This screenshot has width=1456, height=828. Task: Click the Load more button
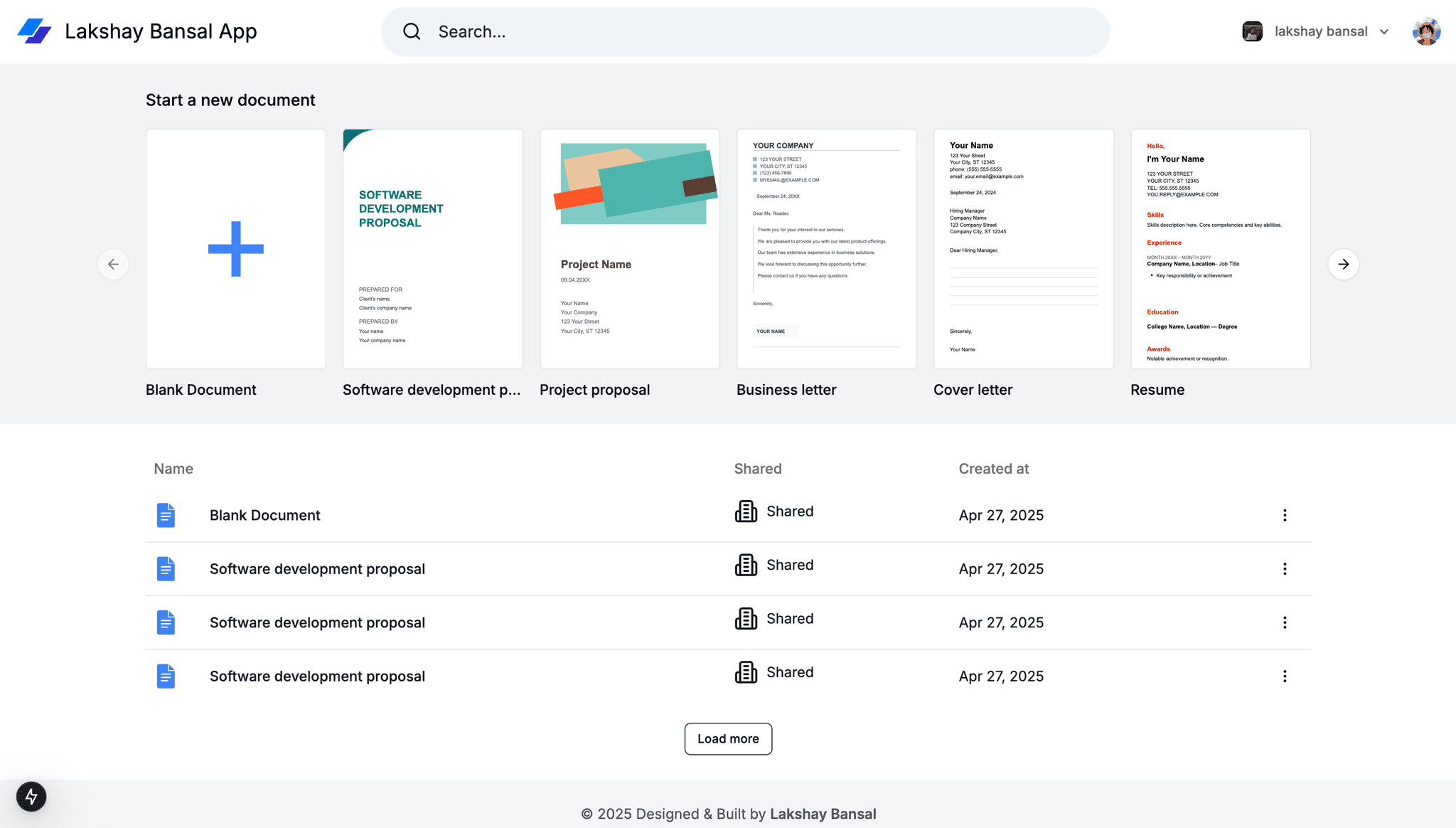point(728,739)
